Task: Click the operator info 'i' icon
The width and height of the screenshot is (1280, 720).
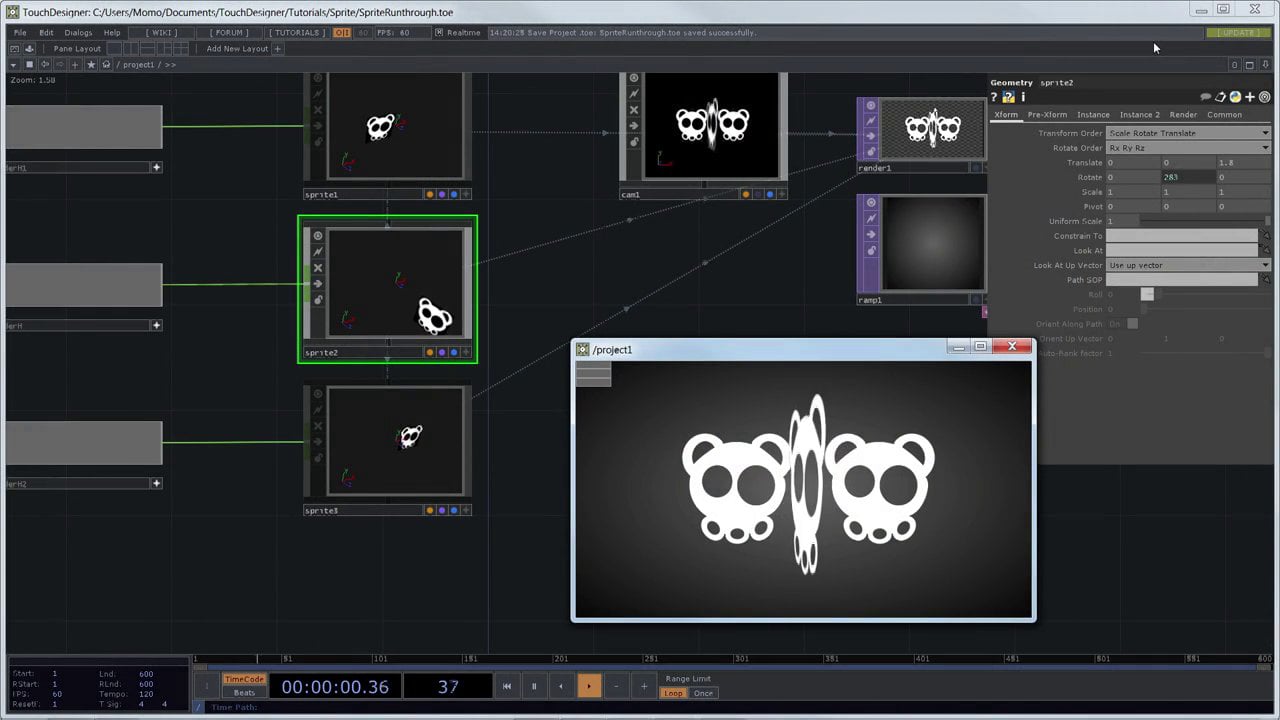Action: coord(1023,97)
